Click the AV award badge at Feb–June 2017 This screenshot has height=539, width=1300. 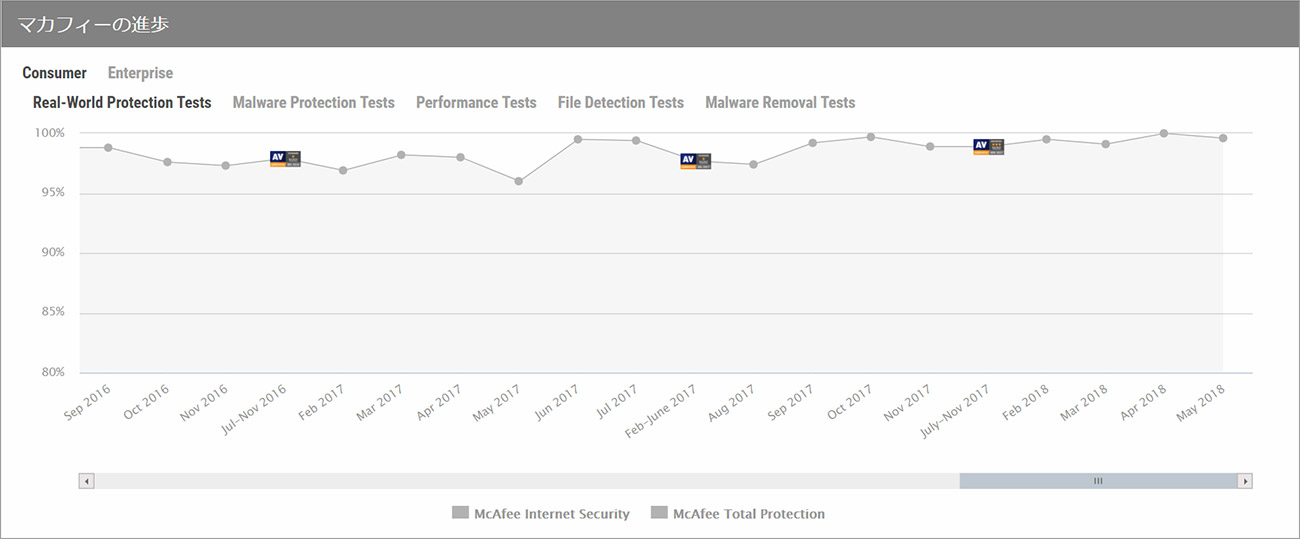tap(695, 161)
